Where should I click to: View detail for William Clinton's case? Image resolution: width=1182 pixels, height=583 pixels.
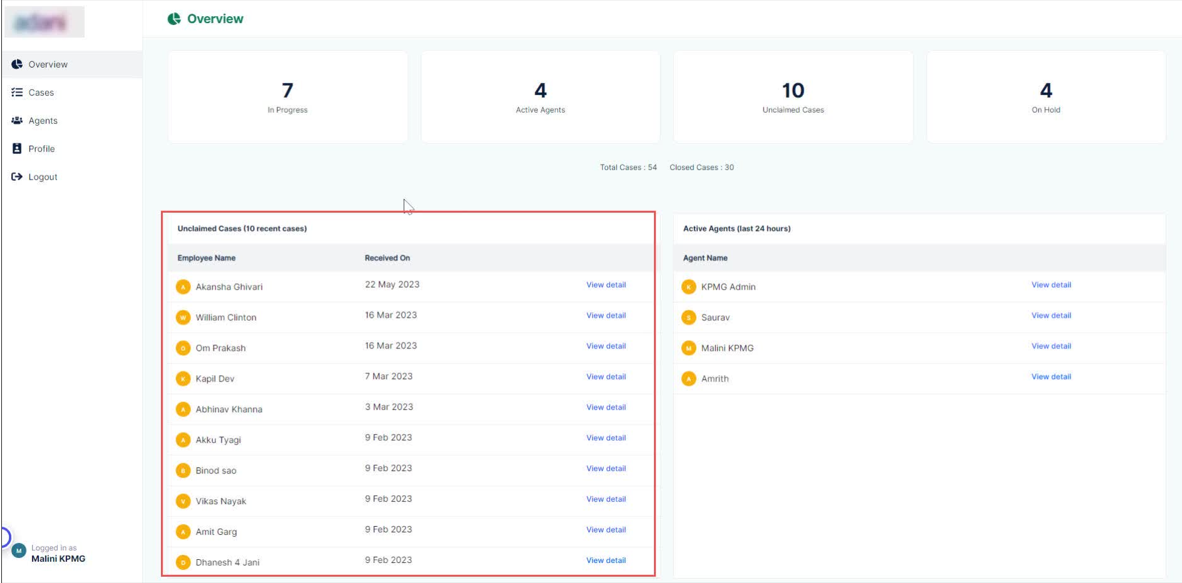click(606, 315)
